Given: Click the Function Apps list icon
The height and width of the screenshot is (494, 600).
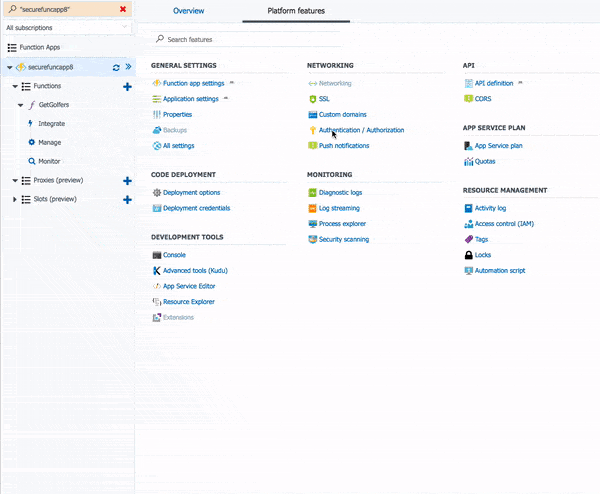Looking at the screenshot, I should (12, 47).
